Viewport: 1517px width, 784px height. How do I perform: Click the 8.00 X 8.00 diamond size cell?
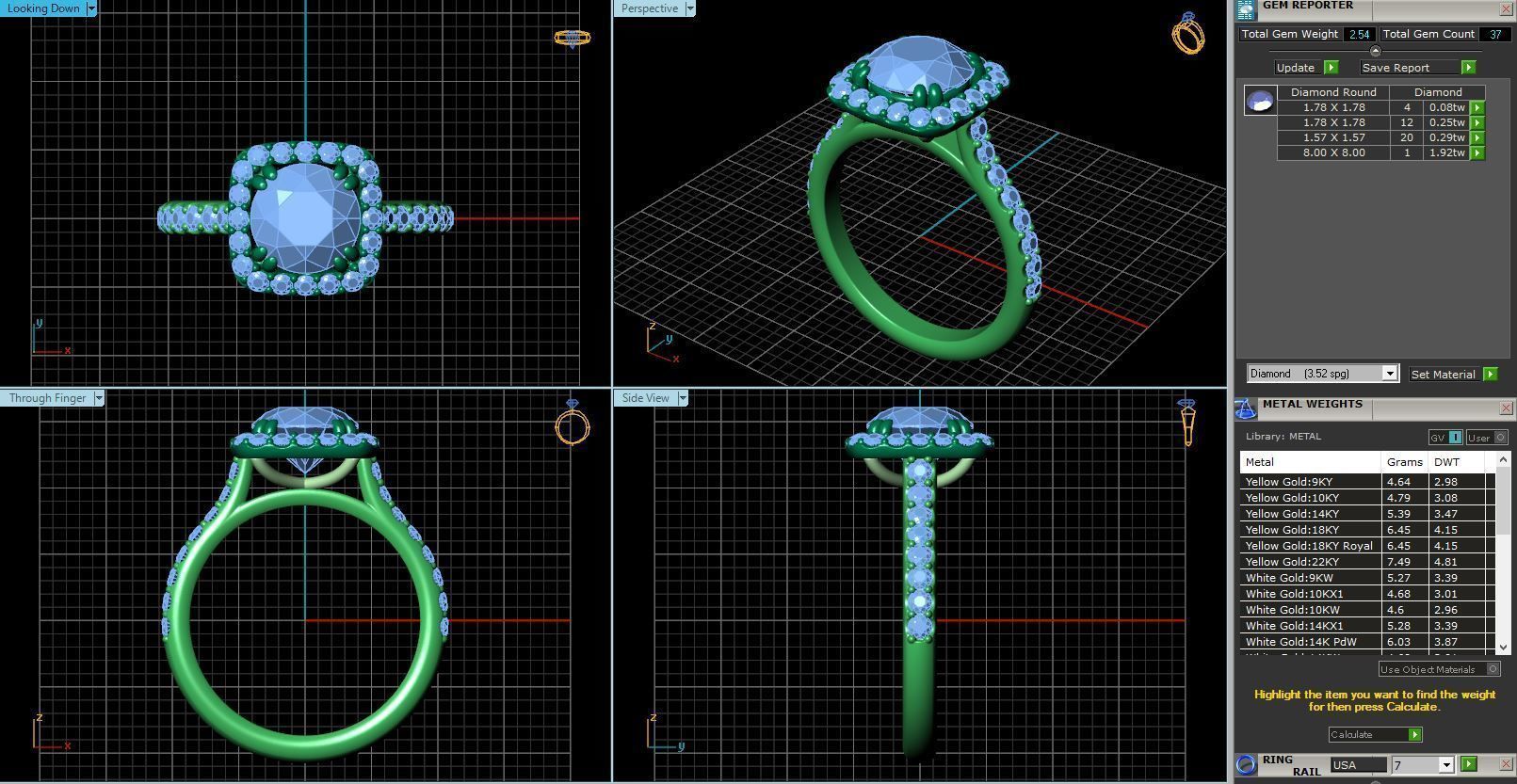coord(1333,152)
